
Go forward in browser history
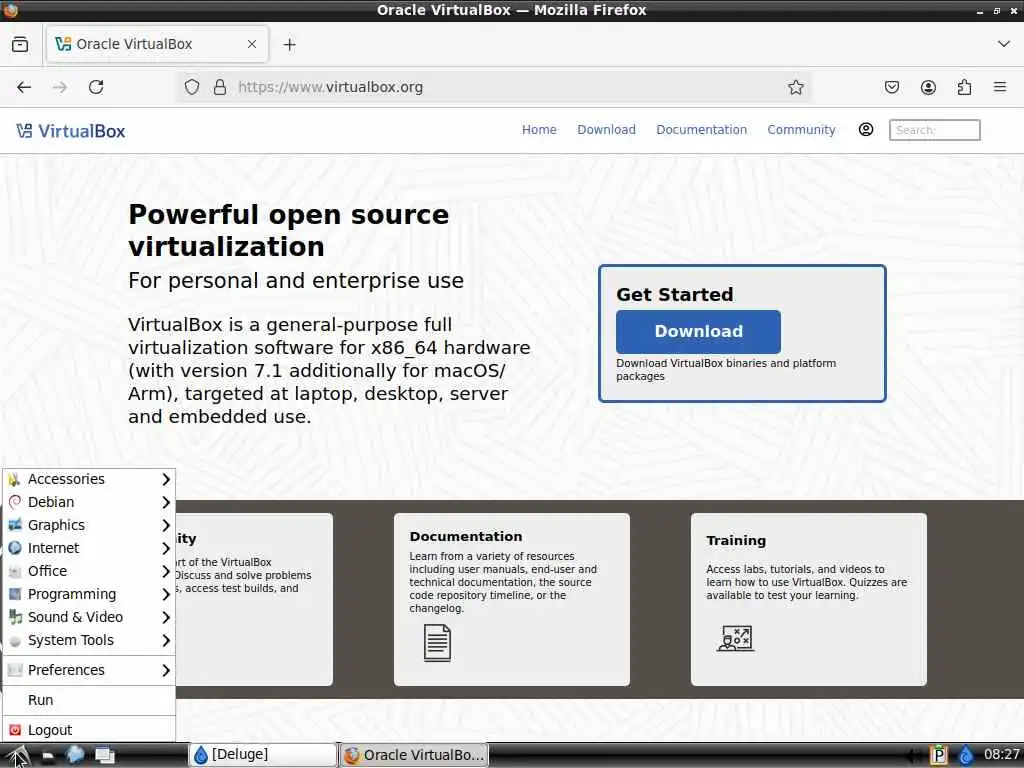pyautogui.click(x=60, y=87)
